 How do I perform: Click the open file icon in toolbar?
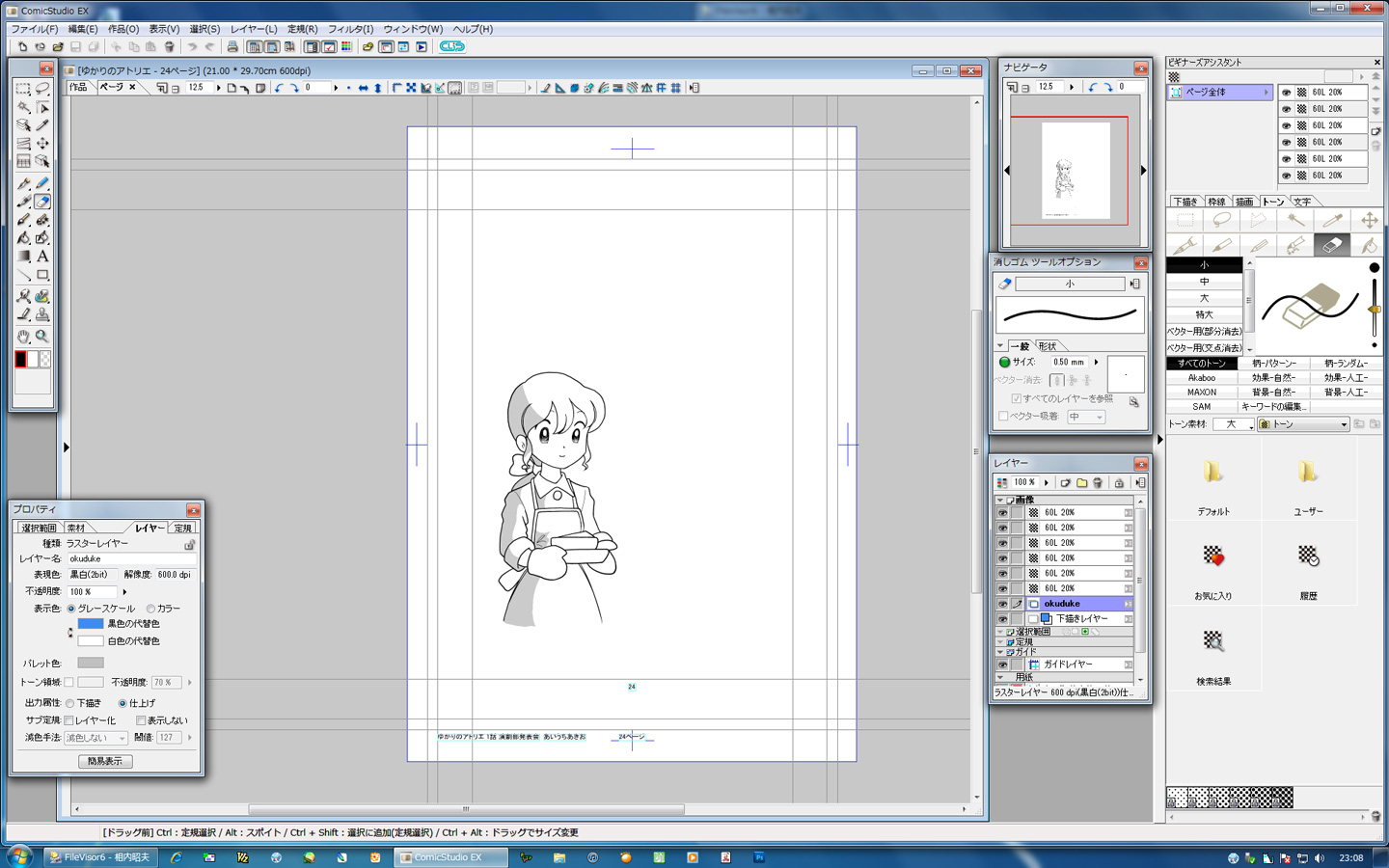click(58, 46)
